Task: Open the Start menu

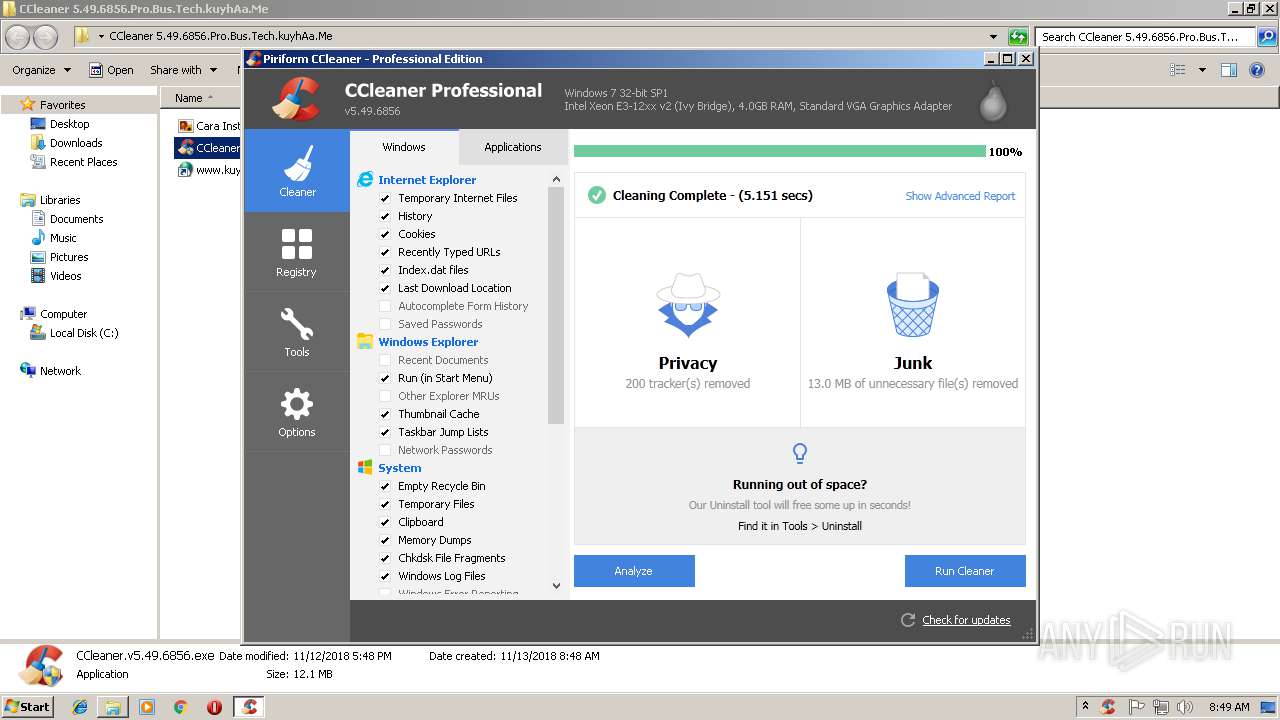Action: point(27,707)
